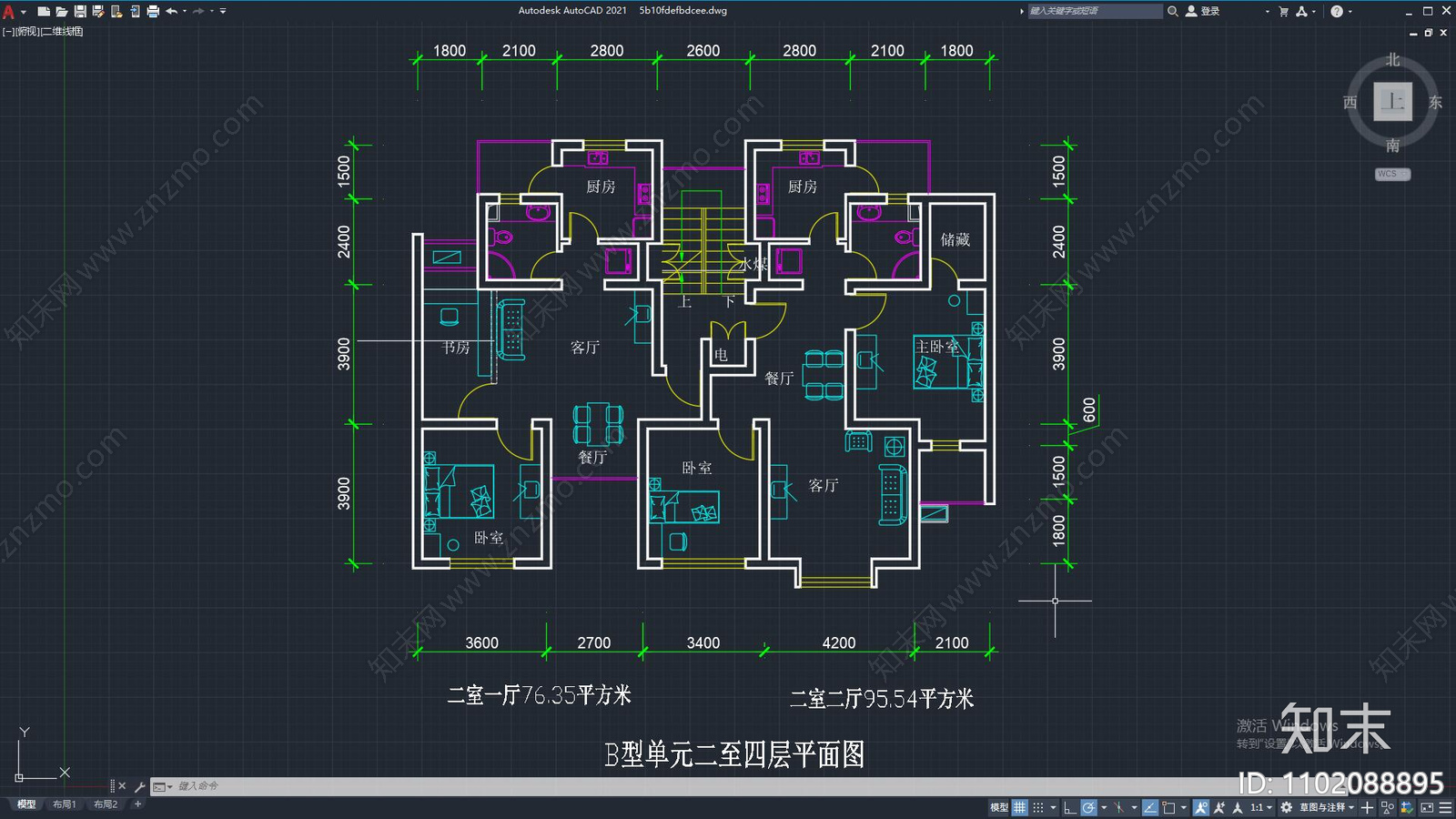Screen dimensions: 1456x819
Task: Select west 西 on the ViewCube
Action: 1350,102
